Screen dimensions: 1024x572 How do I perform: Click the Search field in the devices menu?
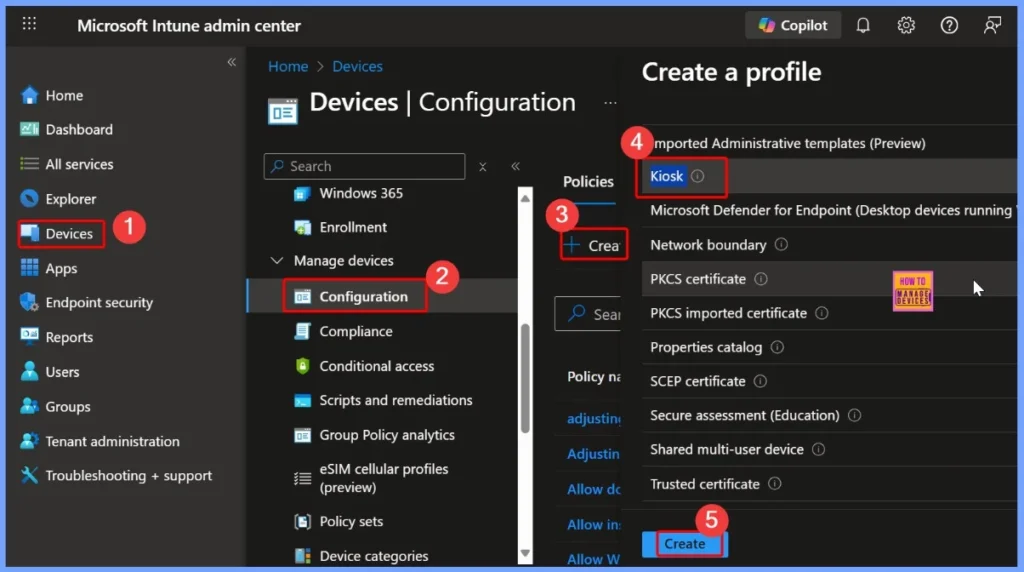click(x=364, y=166)
